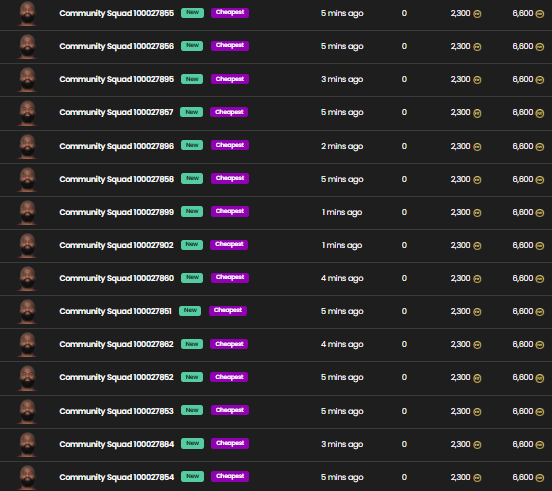Click coin icon beside 2,300 in Squad 100027855 row
The height and width of the screenshot is (491, 552).
click(477, 14)
